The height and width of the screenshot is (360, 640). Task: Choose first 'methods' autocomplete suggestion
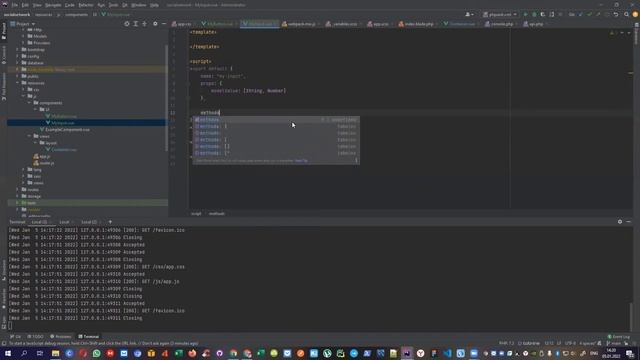pyautogui.click(x=276, y=120)
